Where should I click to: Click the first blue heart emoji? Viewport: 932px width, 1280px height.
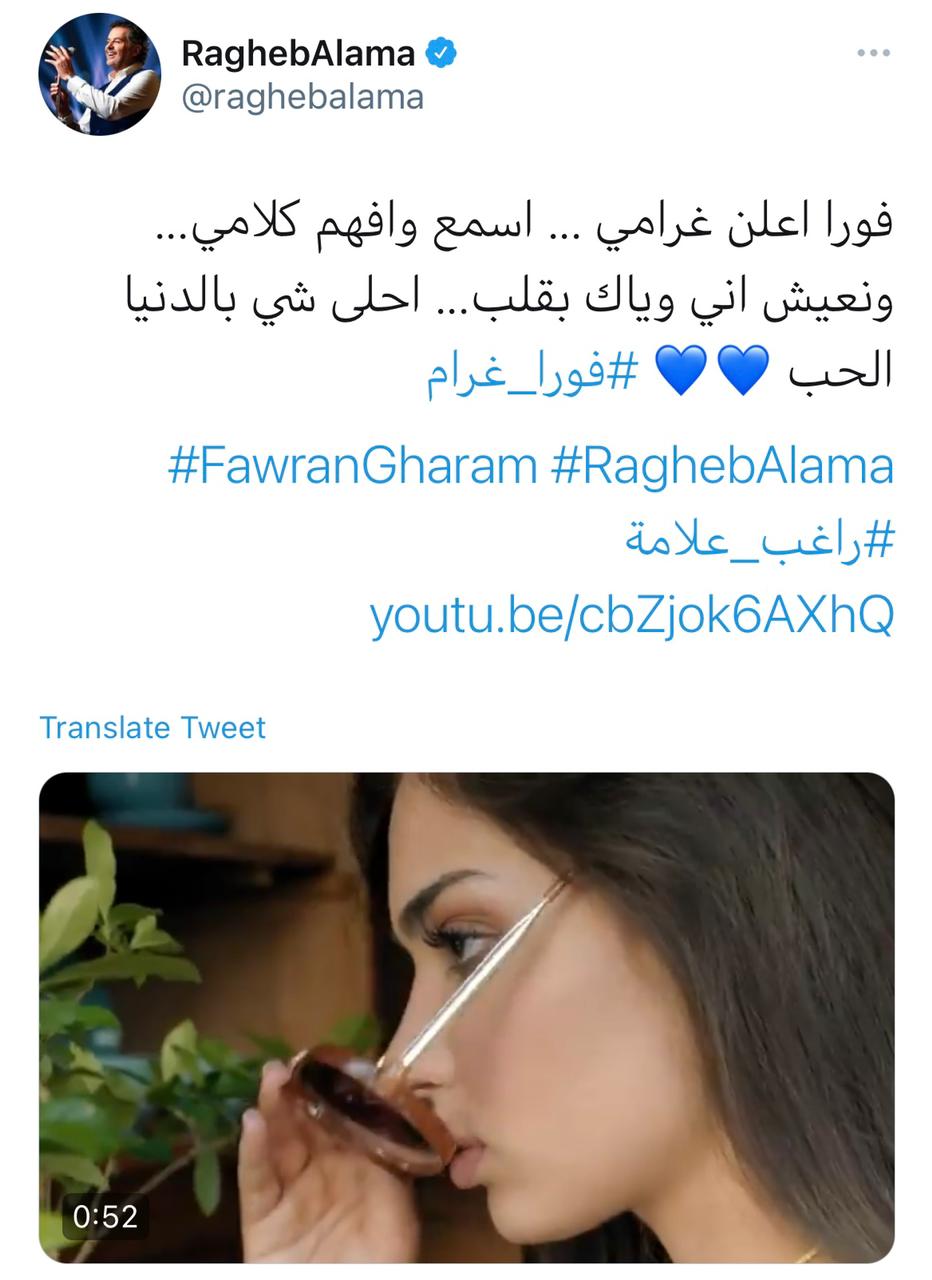743,371
